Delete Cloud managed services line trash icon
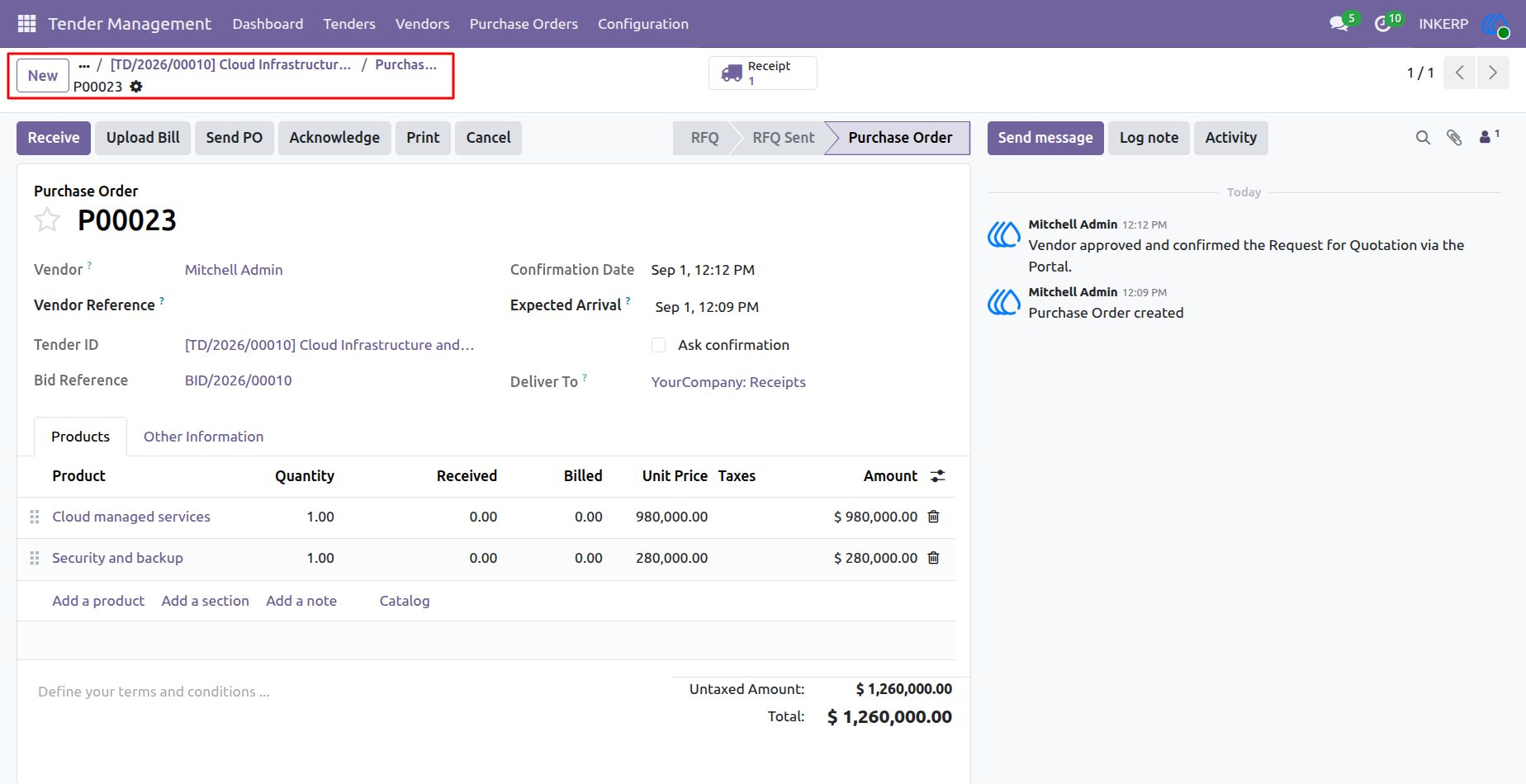This screenshot has height=784, width=1526. [x=934, y=517]
